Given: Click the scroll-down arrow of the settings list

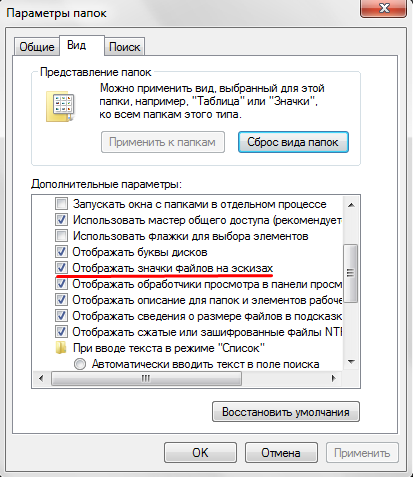Looking at the screenshot, I should pyautogui.click(x=351, y=361).
